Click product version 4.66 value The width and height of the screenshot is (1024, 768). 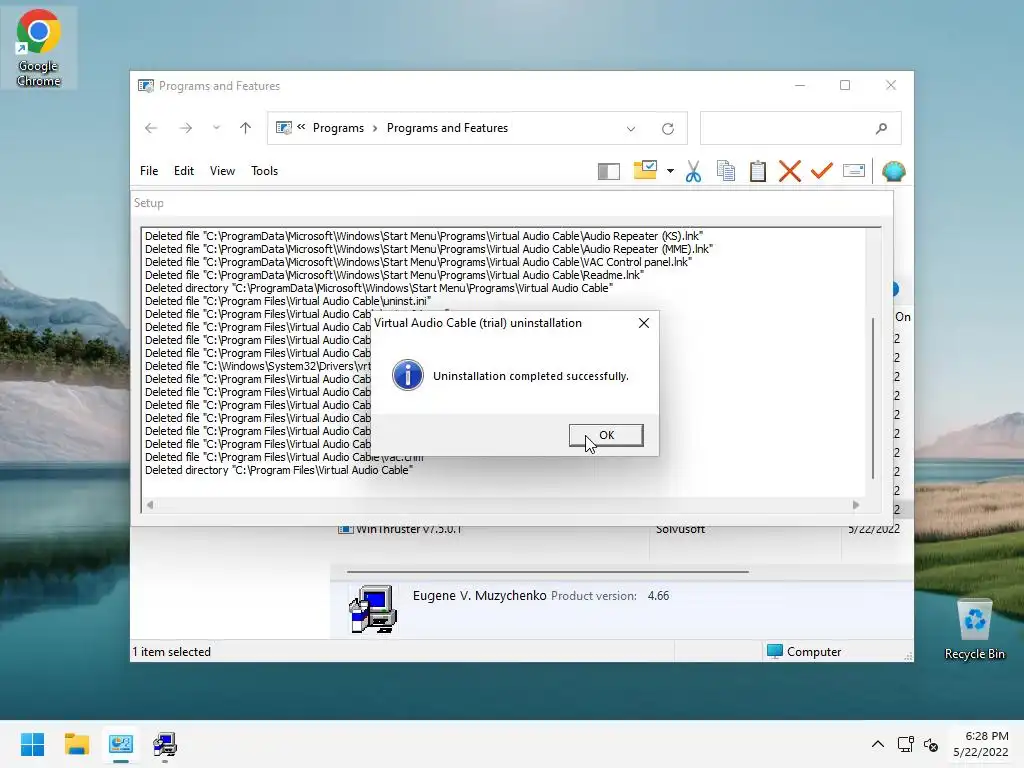658,596
